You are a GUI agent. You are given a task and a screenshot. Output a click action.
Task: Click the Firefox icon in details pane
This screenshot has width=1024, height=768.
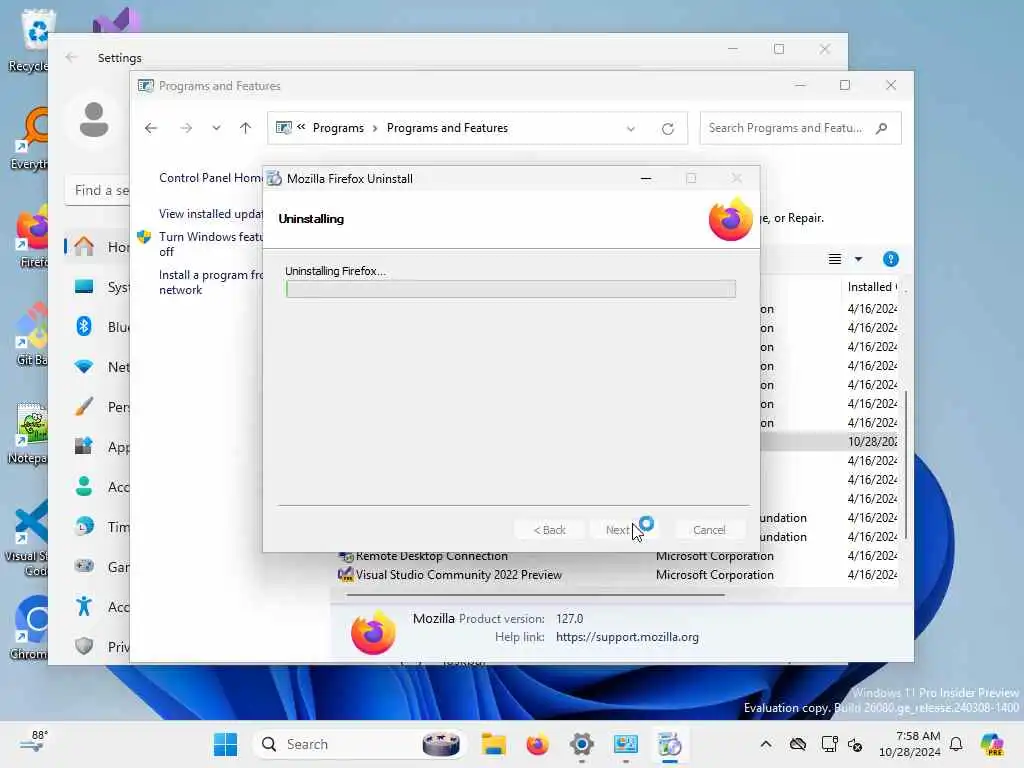click(x=373, y=632)
